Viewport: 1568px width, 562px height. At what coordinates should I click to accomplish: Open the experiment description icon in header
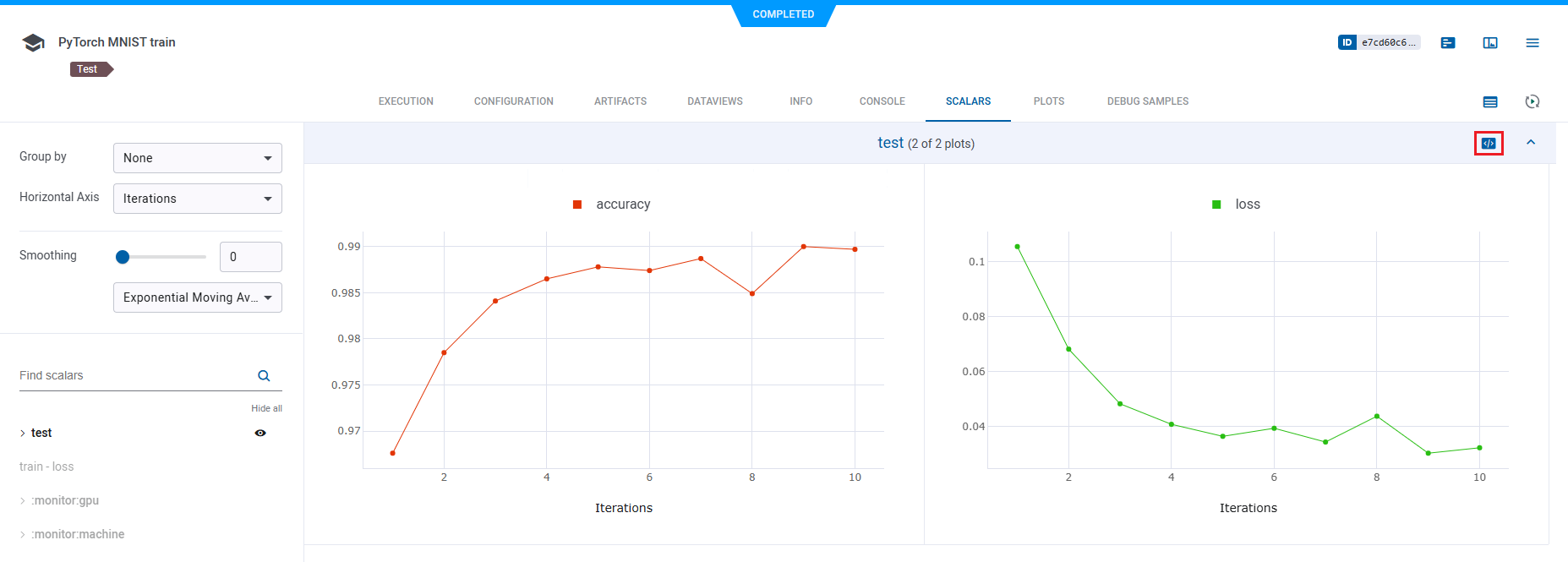point(1448,43)
